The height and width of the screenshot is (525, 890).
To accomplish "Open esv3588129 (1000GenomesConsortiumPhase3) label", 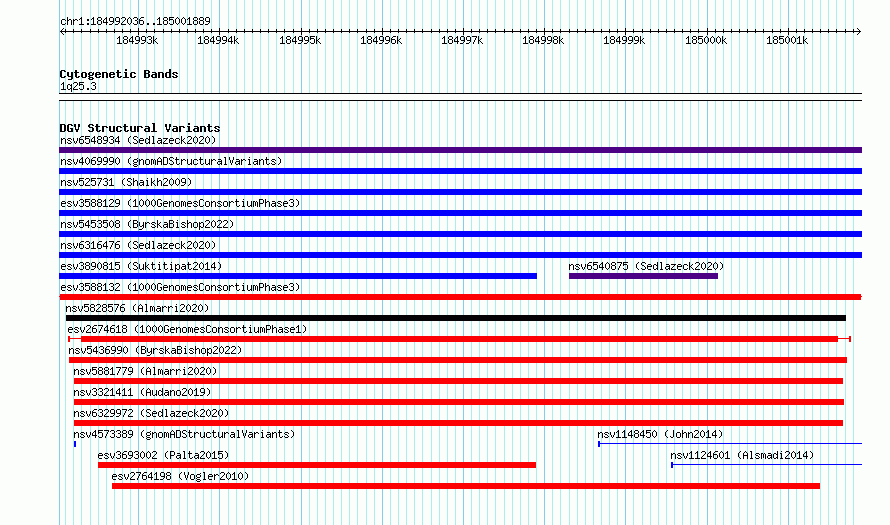I will pyautogui.click(x=180, y=203).
